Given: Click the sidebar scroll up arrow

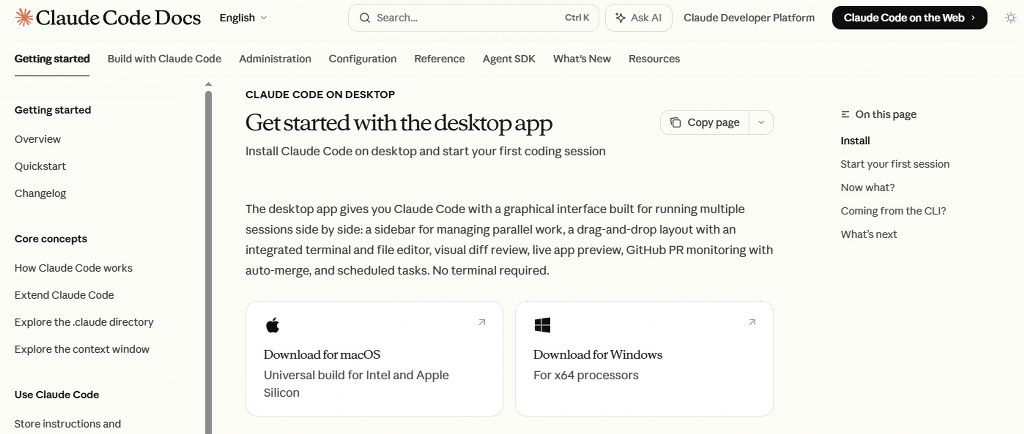Looking at the screenshot, I should (x=208, y=84).
